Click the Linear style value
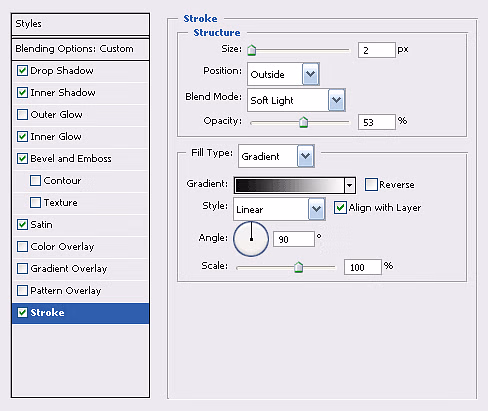The image size is (488, 411). click(249, 210)
